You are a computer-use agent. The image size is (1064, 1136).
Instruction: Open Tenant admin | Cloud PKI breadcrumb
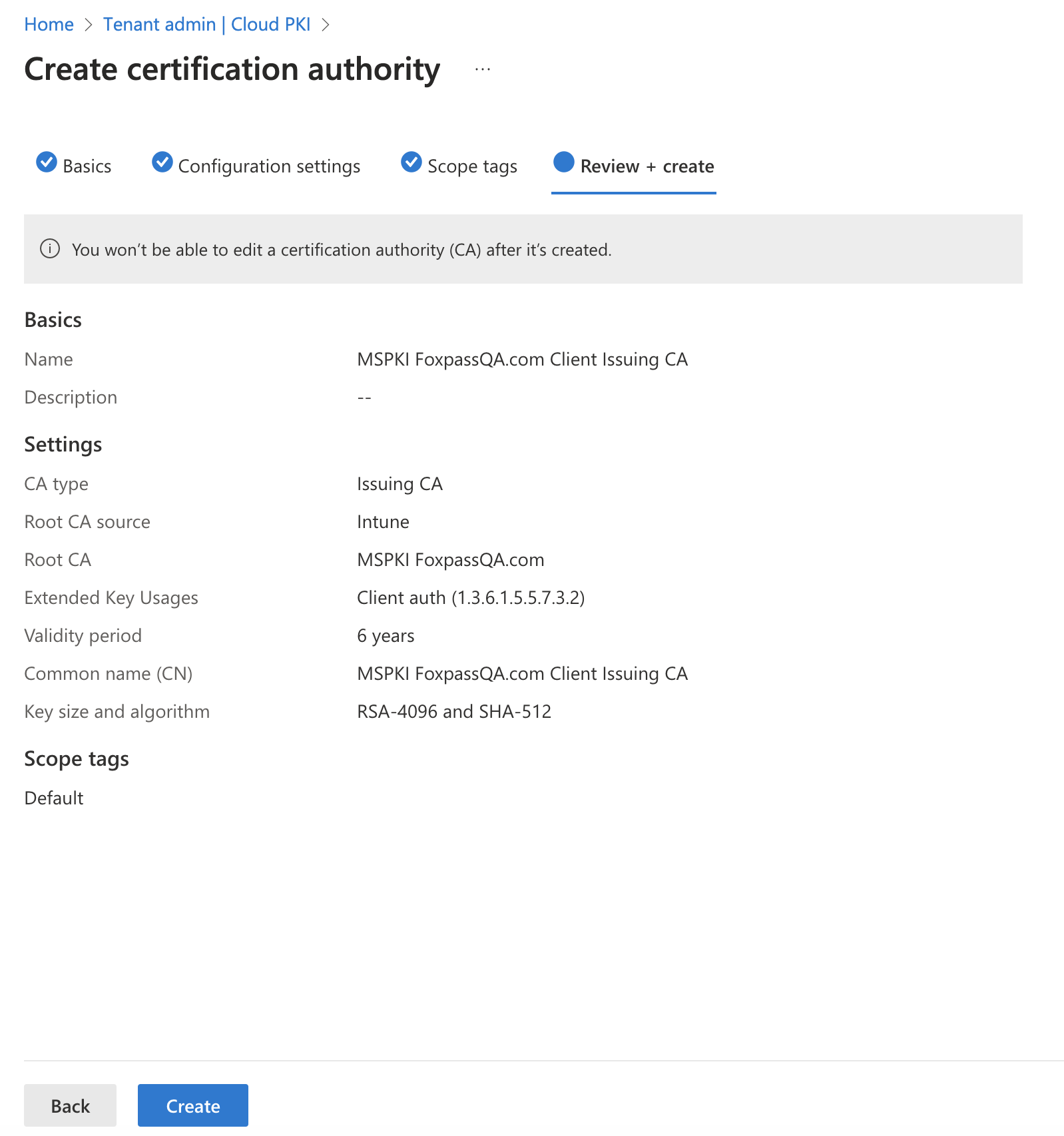207,25
